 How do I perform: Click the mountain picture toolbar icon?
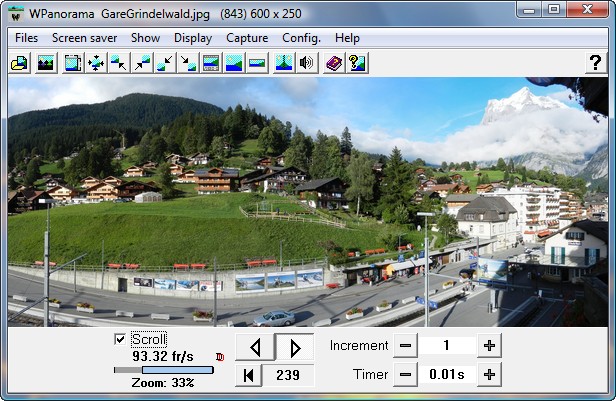pyautogui.click(x=46, y=63)
